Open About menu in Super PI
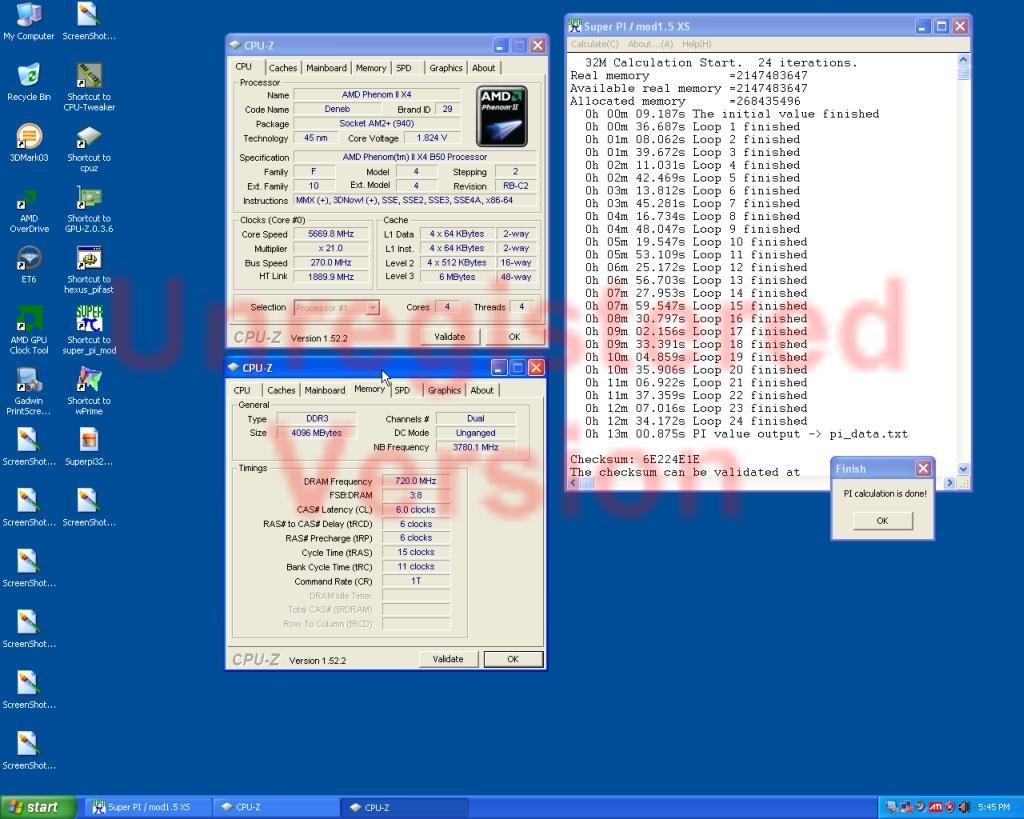Screen dimensions: 1024x819 click(650, 44)
